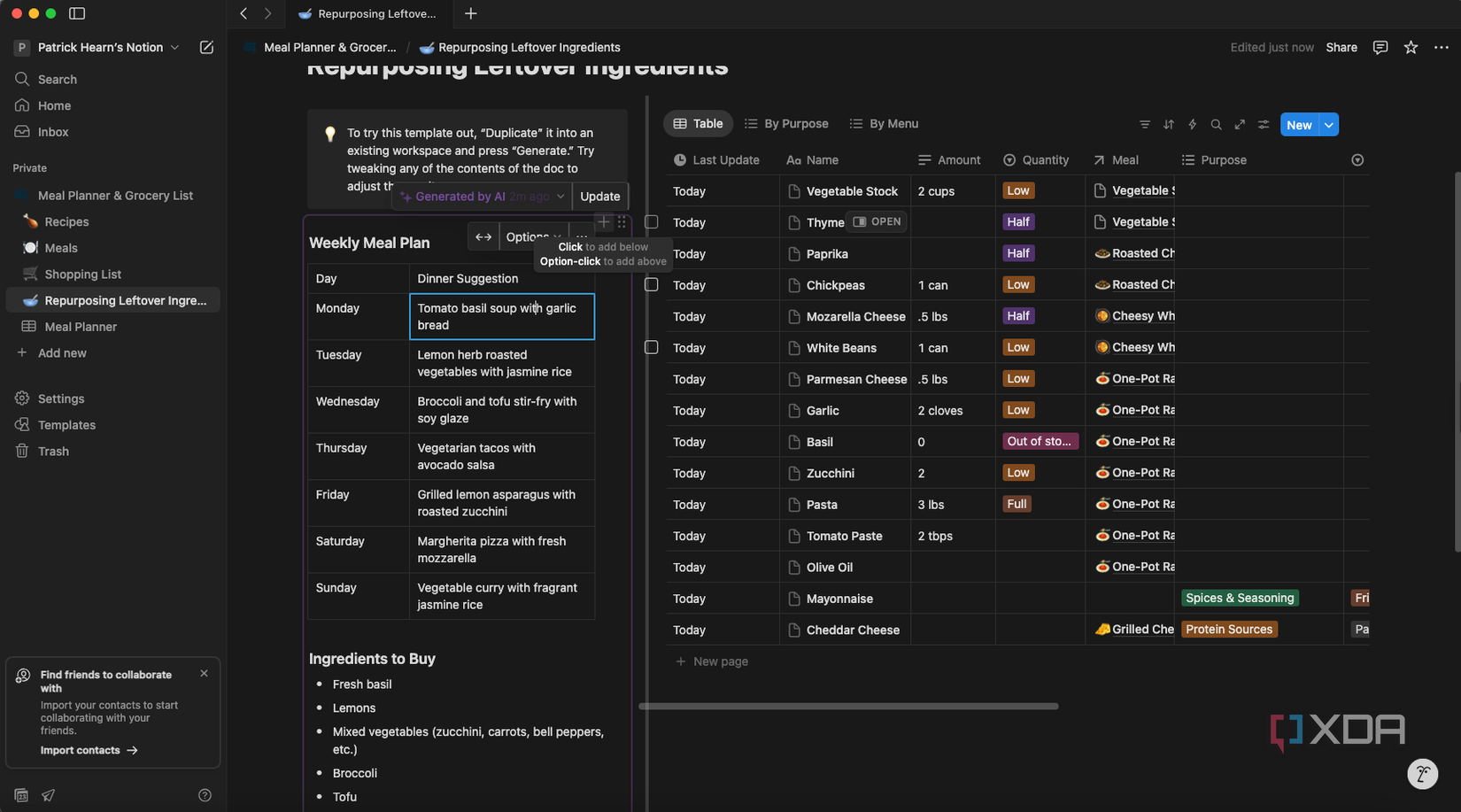Dismiss the Find friends card
The image size is (1461, 812).
(205, 673)
